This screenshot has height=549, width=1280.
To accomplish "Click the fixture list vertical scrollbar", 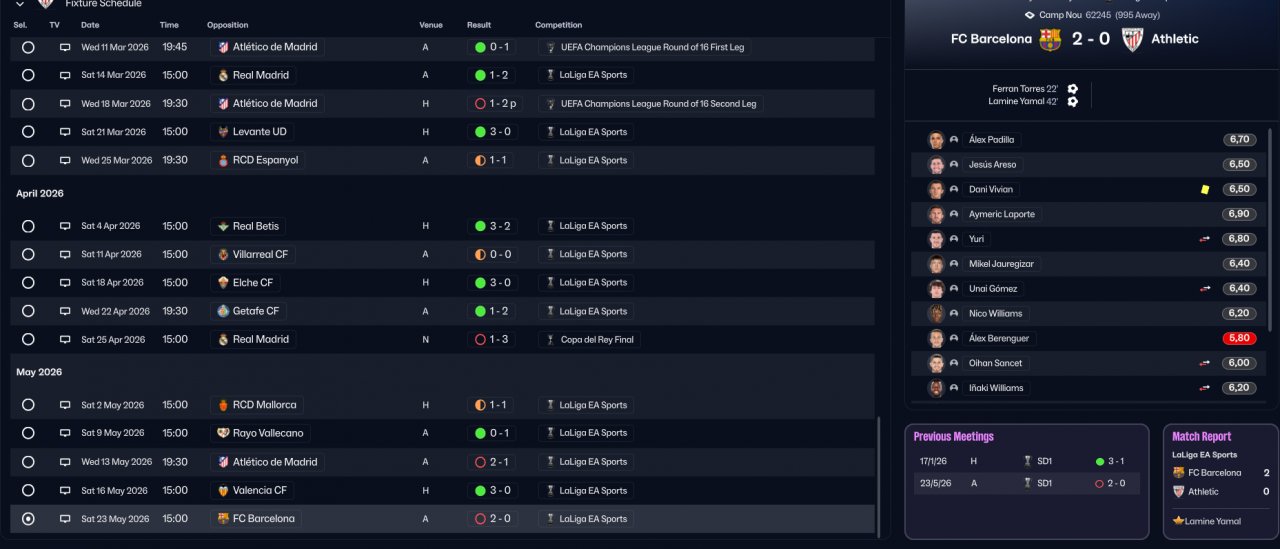I will pyautogui.click(x=879, y=475).
